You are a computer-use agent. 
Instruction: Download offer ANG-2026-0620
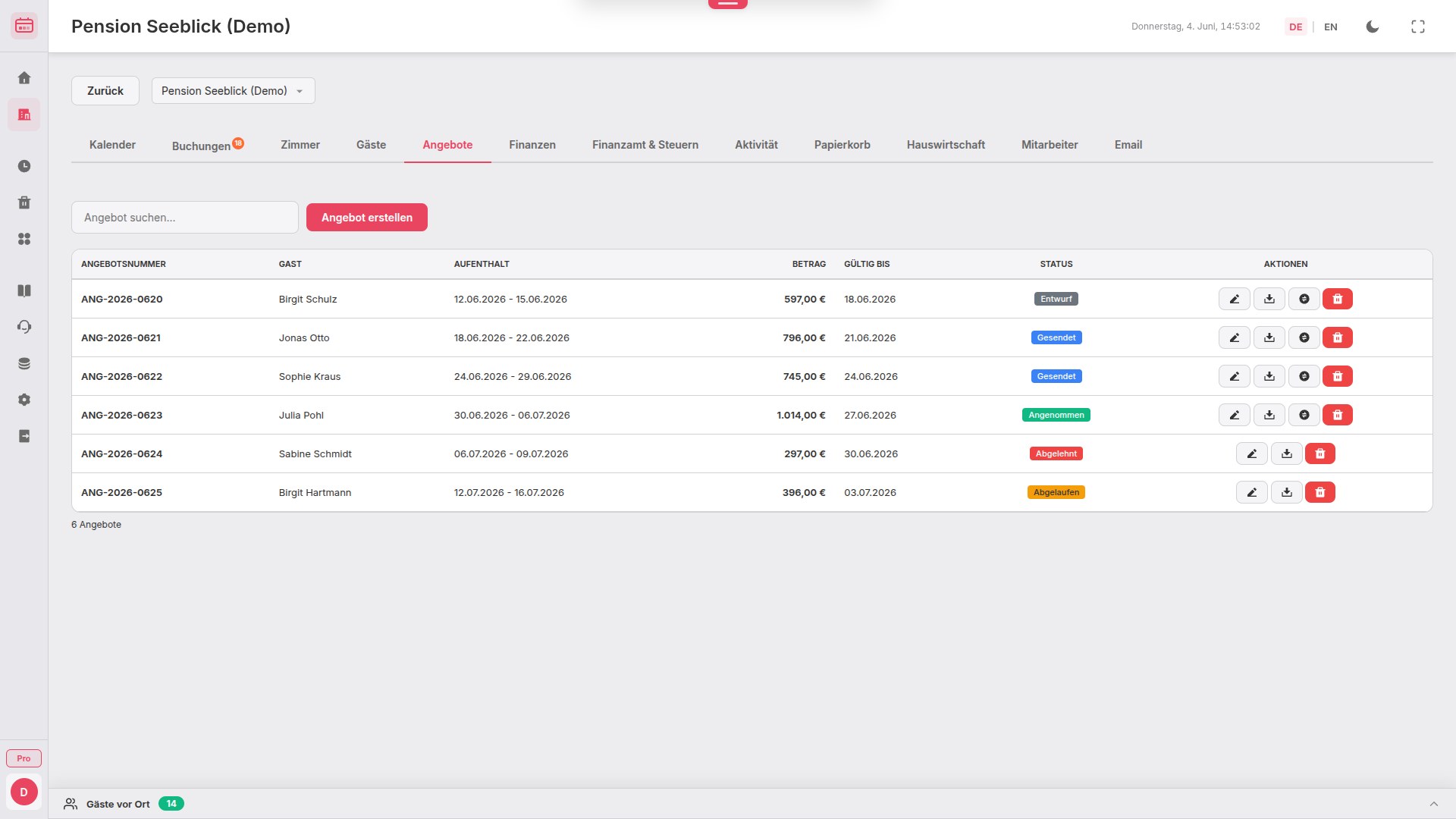1269,299
